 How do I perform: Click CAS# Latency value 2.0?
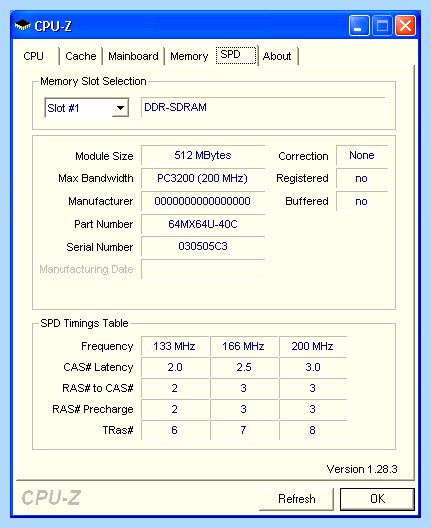pos(175,367)
